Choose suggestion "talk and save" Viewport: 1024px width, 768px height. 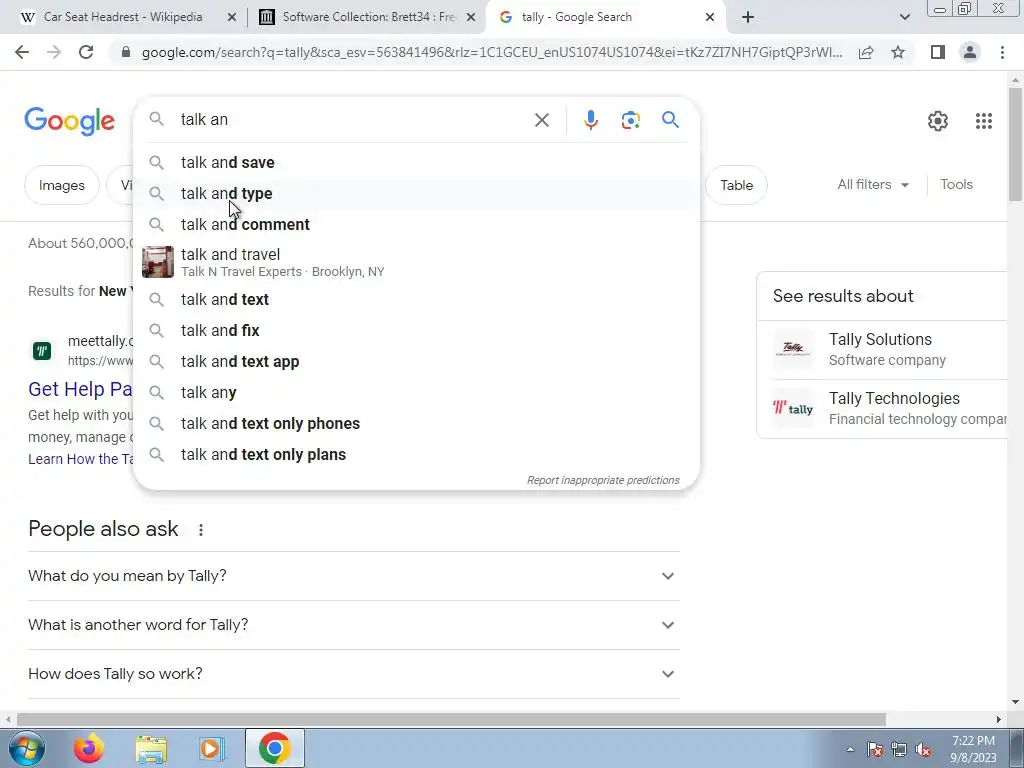click(416, 163)
